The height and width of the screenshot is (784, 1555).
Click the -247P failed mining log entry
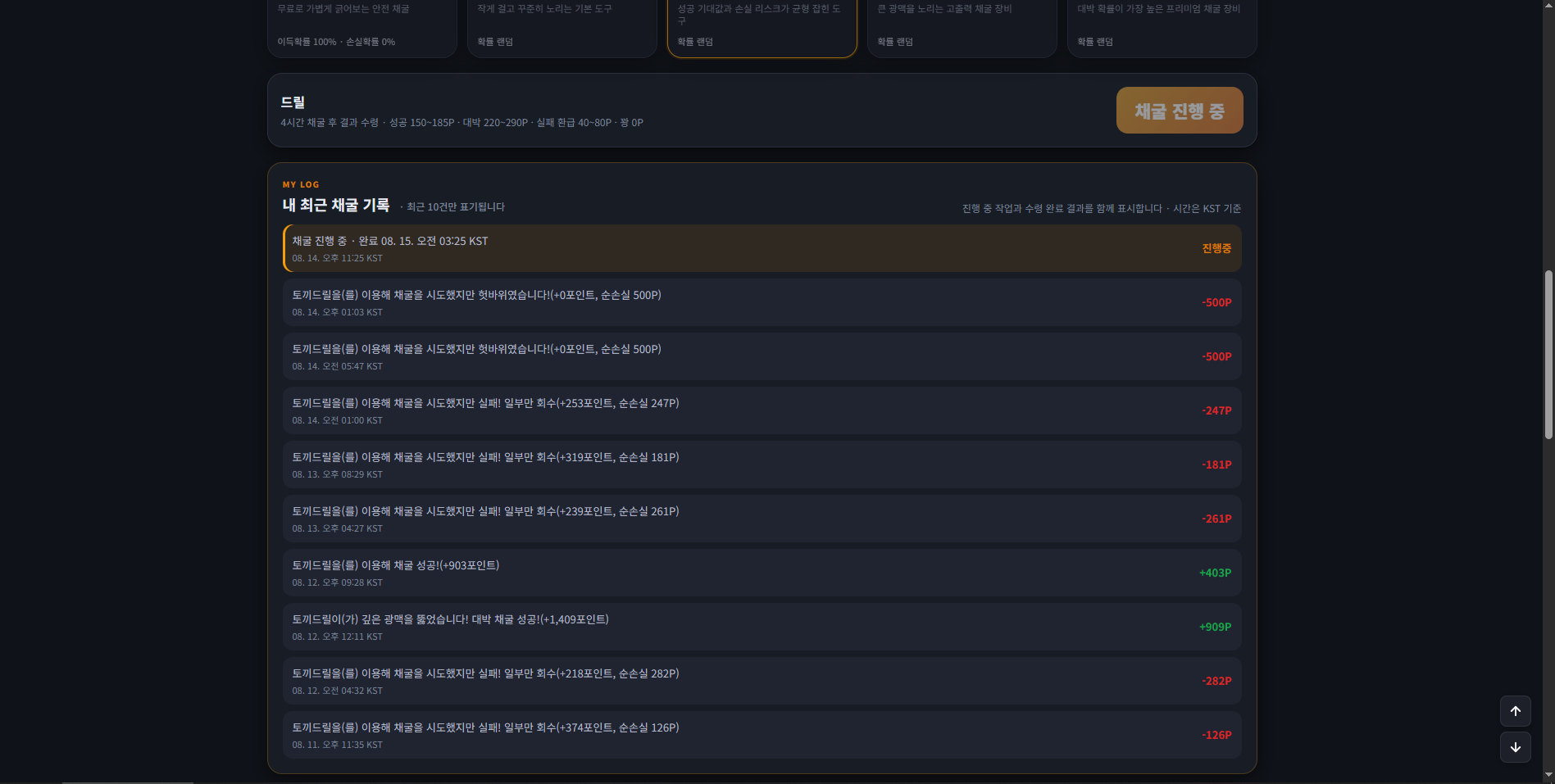coord(762,410)
